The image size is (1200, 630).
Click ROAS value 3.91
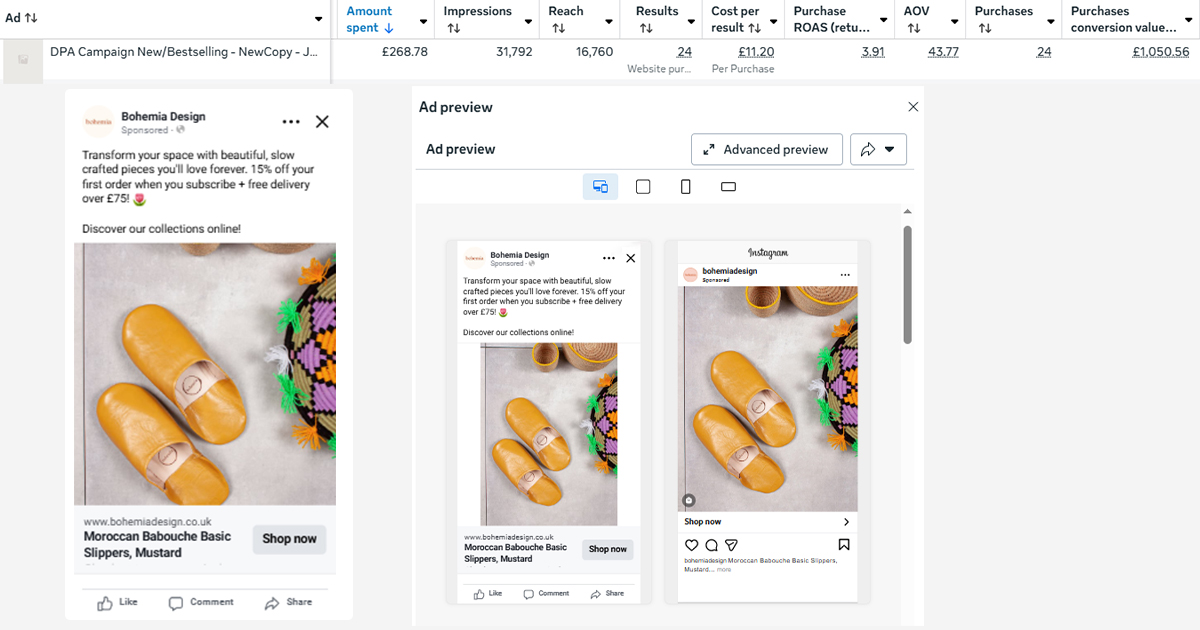(873, 51)
